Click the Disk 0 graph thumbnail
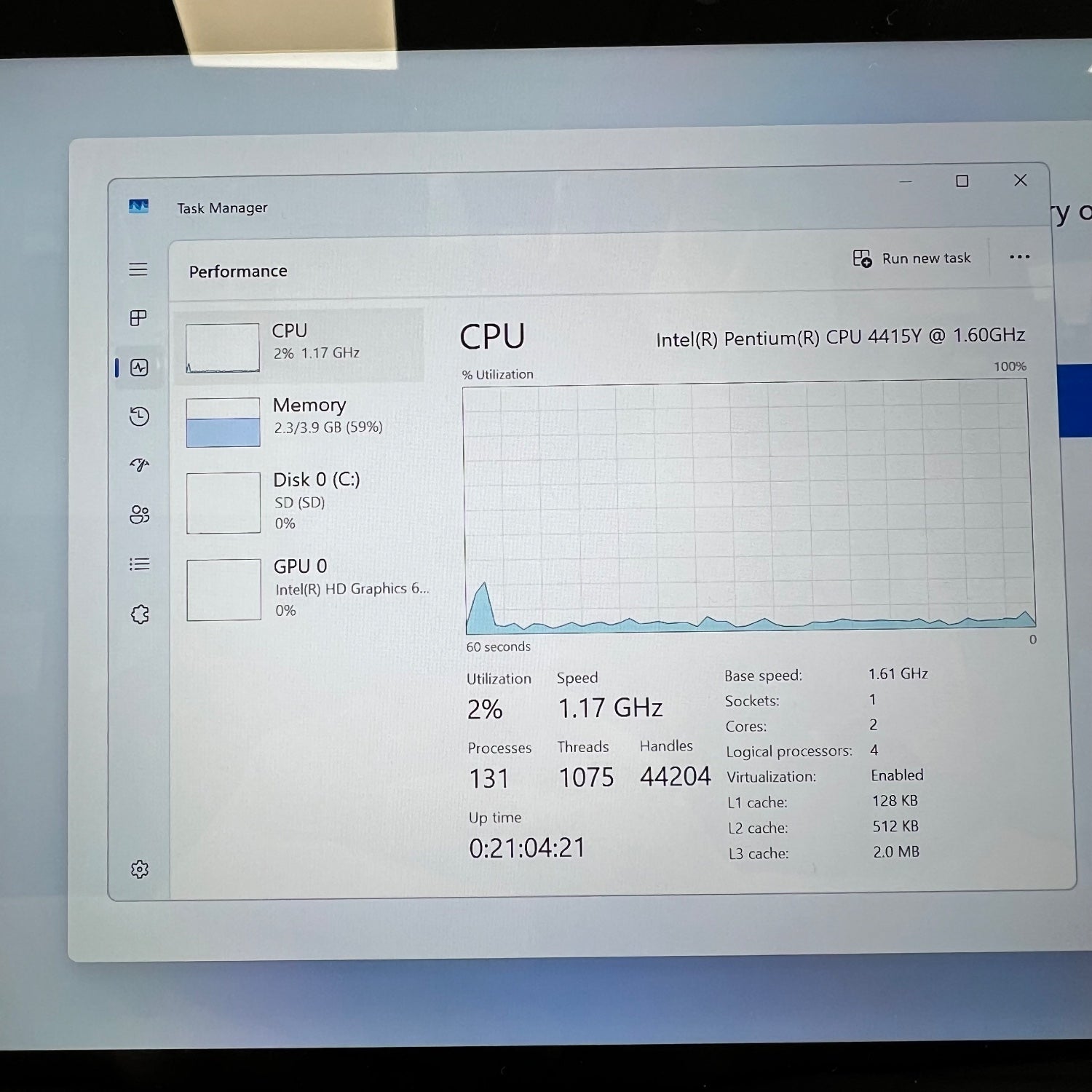Viewport: 1092px width, 1092px height. pyautogui.click(x=223, y=503)
